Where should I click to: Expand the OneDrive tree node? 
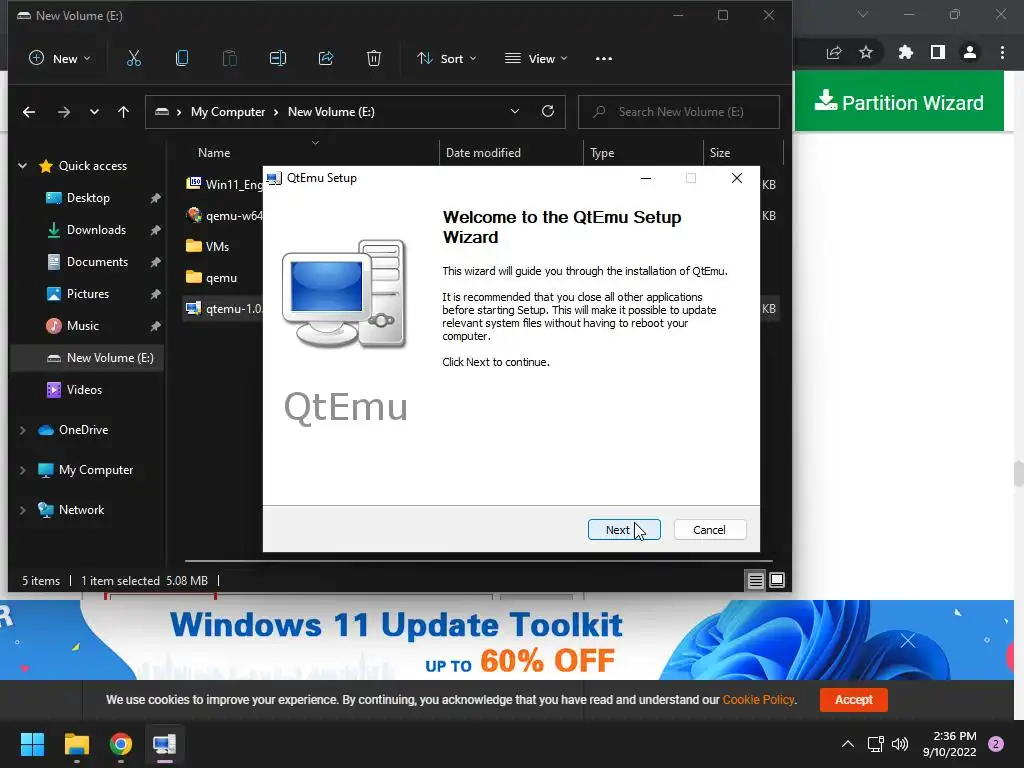(23, 430)
